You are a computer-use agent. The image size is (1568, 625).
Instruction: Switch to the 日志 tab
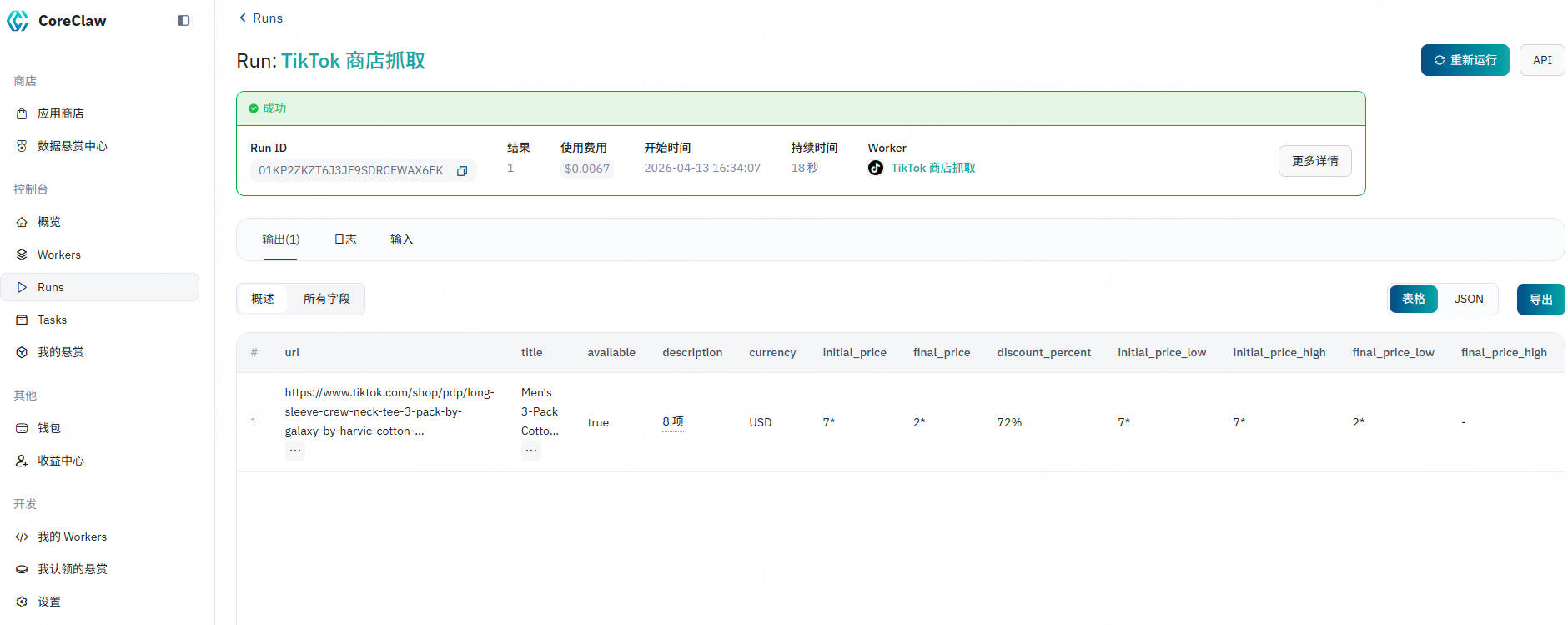point(344,239)
